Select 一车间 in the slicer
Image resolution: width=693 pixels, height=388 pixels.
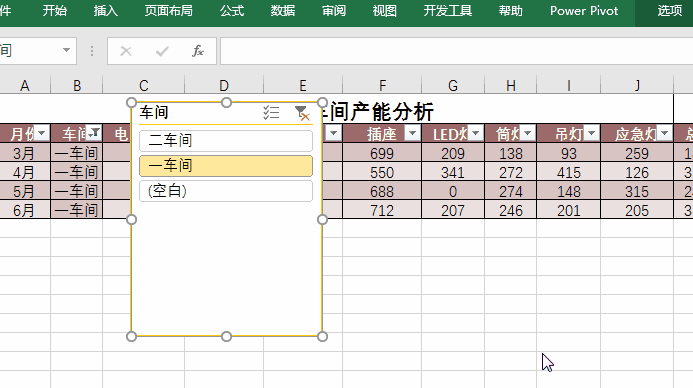[226, 166]
